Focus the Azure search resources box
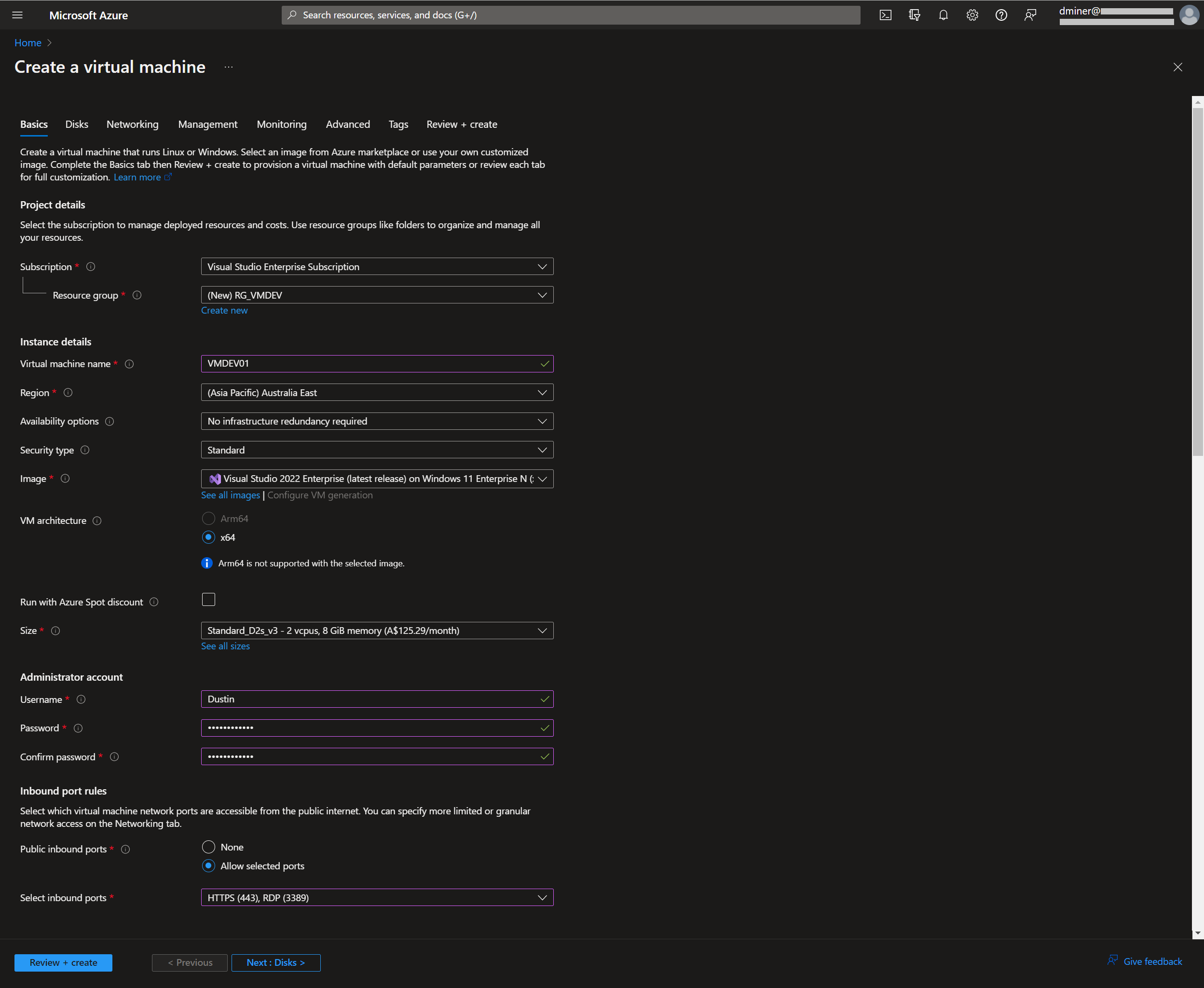This screenshot has height=988, width=1204. [571, 15]
